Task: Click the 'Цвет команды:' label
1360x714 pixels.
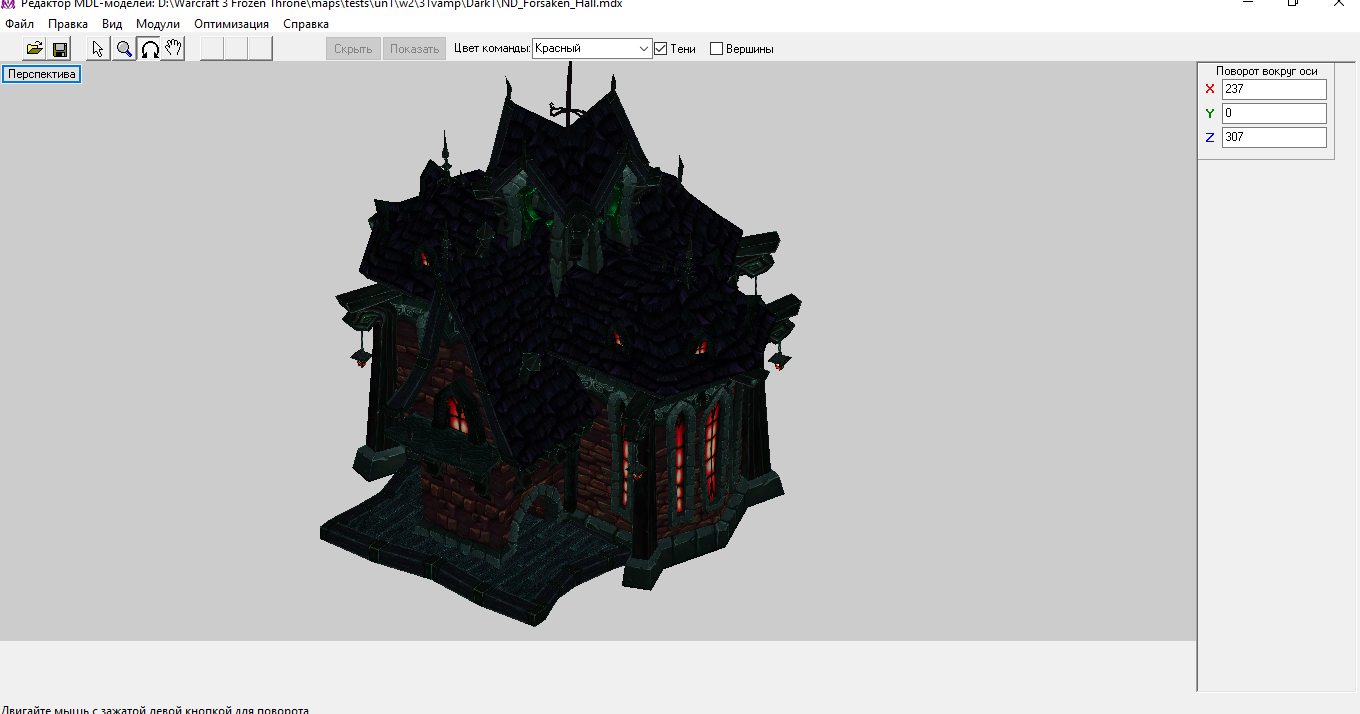Action: click(492, 48)
